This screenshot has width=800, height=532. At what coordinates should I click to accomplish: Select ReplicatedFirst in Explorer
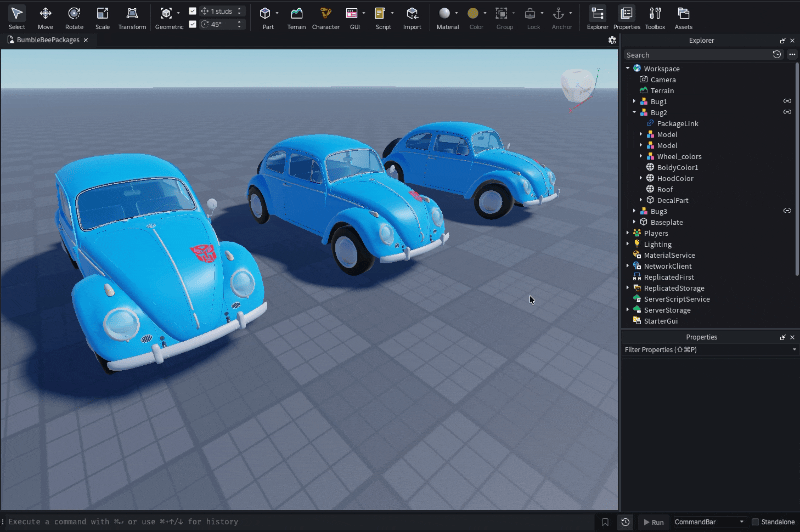click(x=669, y=277)
